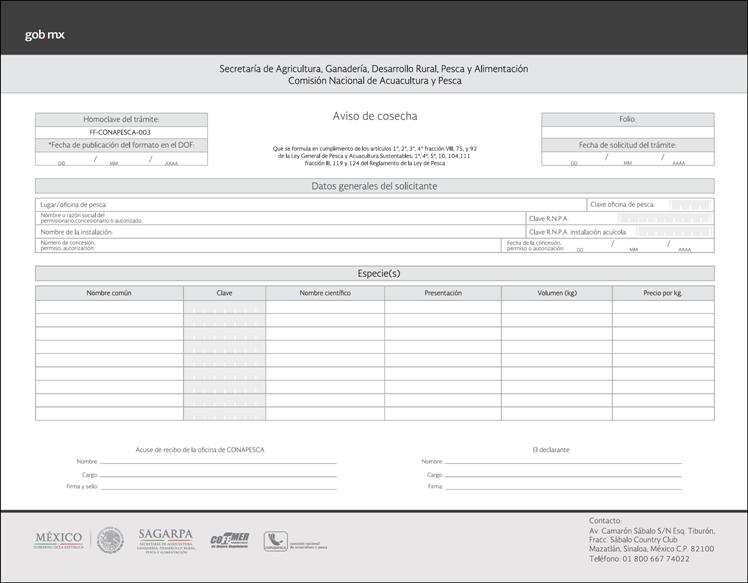Click Cargo line under Acuse de recibo

[x=218, y=475]
